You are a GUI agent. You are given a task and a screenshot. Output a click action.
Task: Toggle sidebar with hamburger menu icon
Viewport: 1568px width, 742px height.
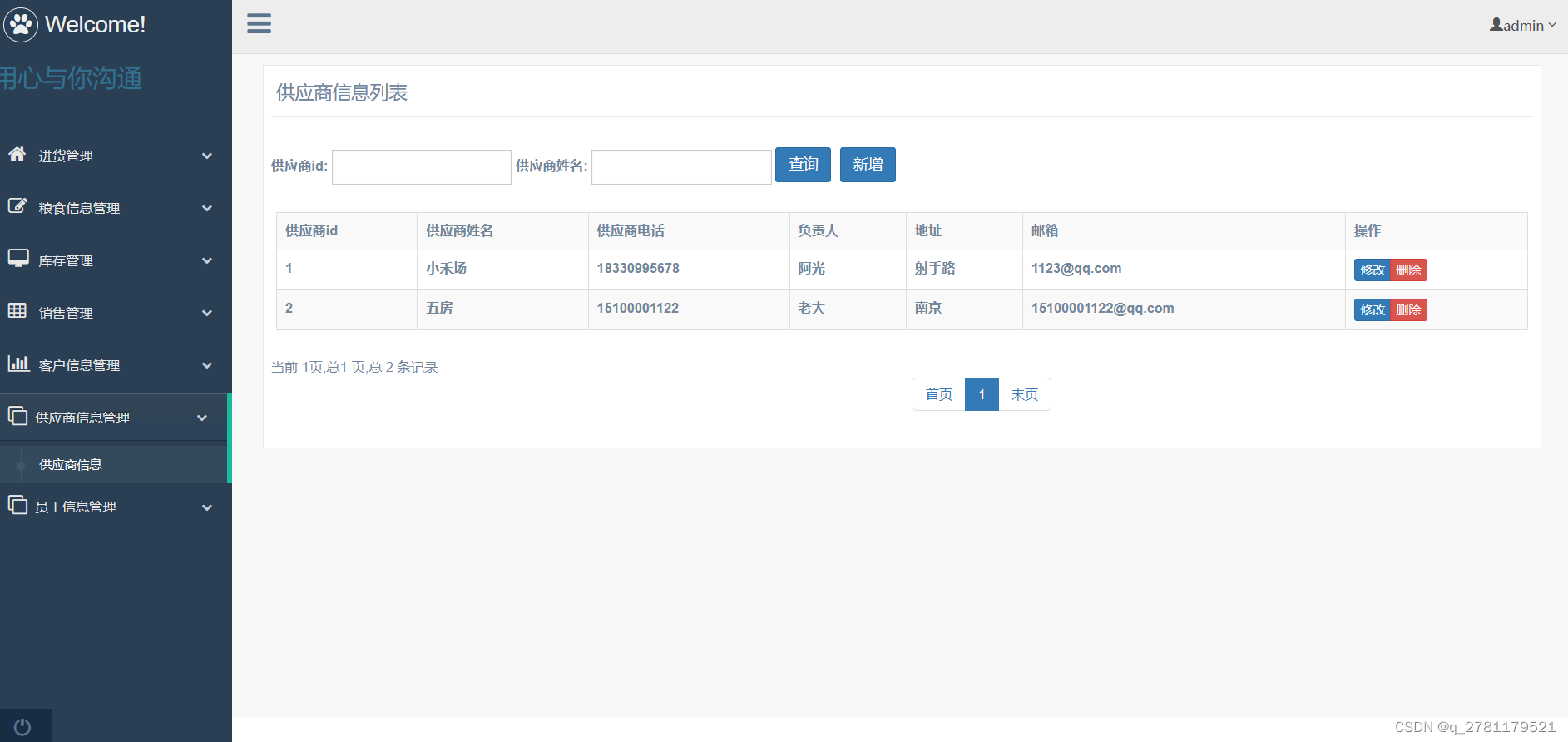tap(259, 23)
